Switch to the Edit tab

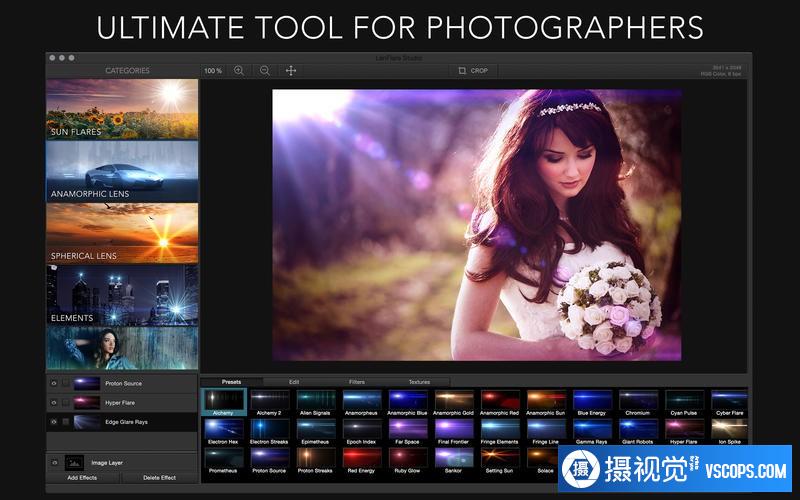294,382
